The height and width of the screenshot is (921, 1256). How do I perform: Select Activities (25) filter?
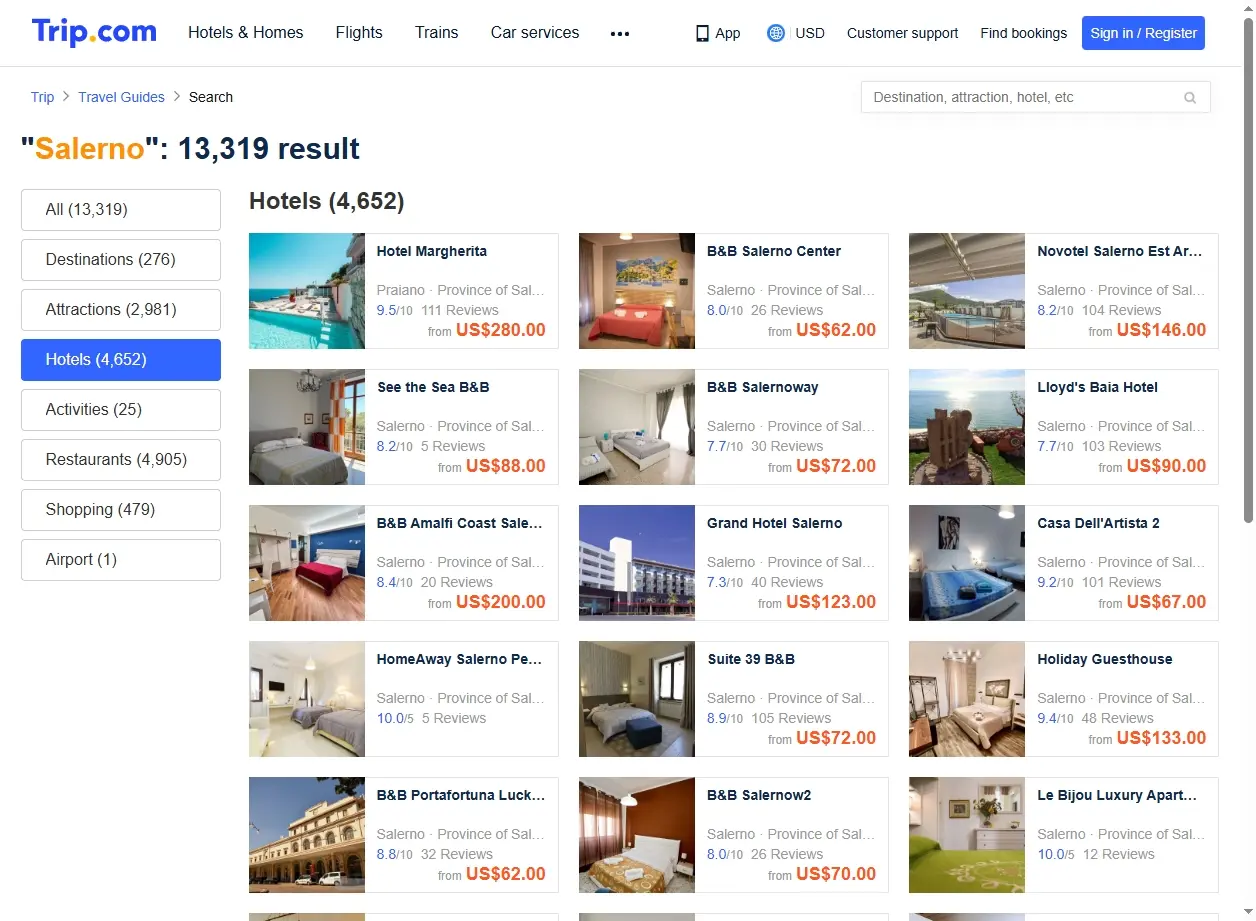121,410
